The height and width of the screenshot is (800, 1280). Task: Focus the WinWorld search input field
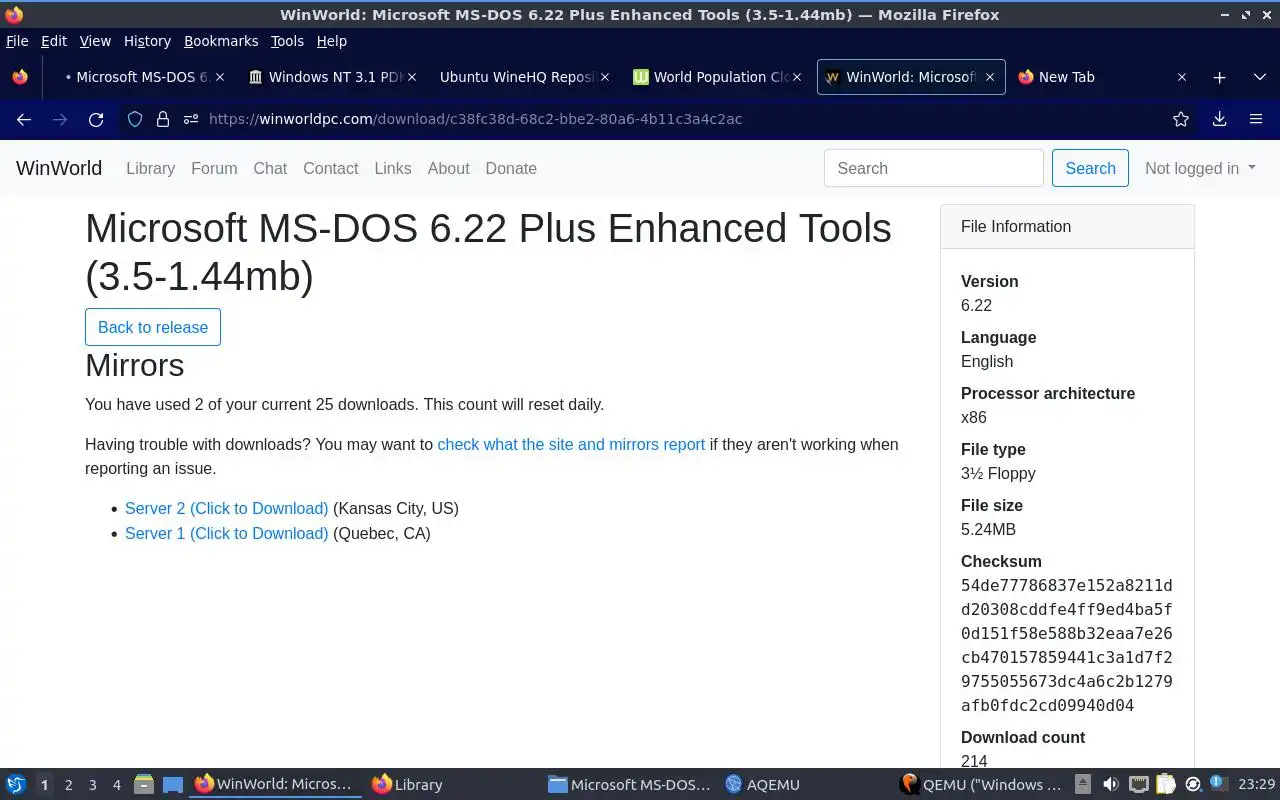click(x=934, y=168)
